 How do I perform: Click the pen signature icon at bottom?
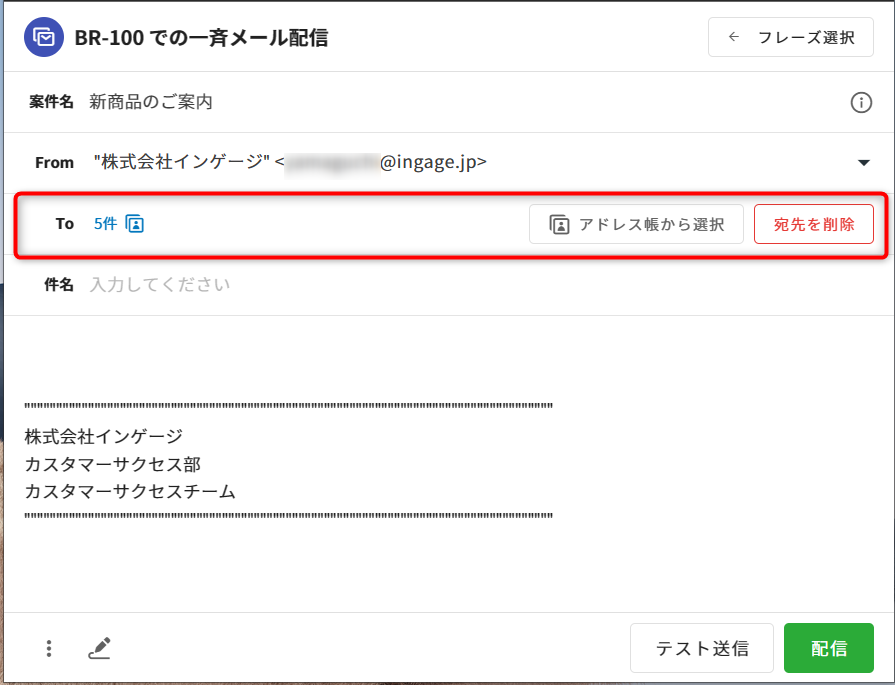[99, 648]
